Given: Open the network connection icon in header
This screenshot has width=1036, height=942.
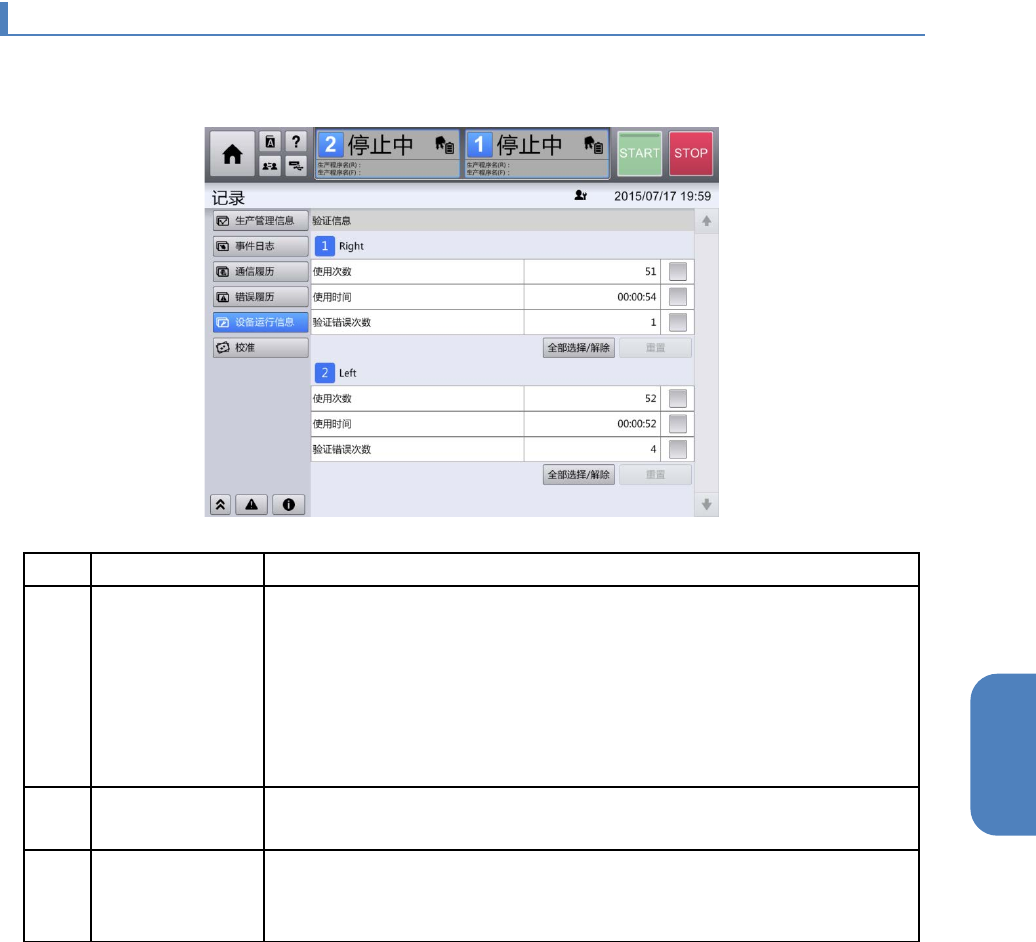Looking at the screenshot, I should 296,166.
